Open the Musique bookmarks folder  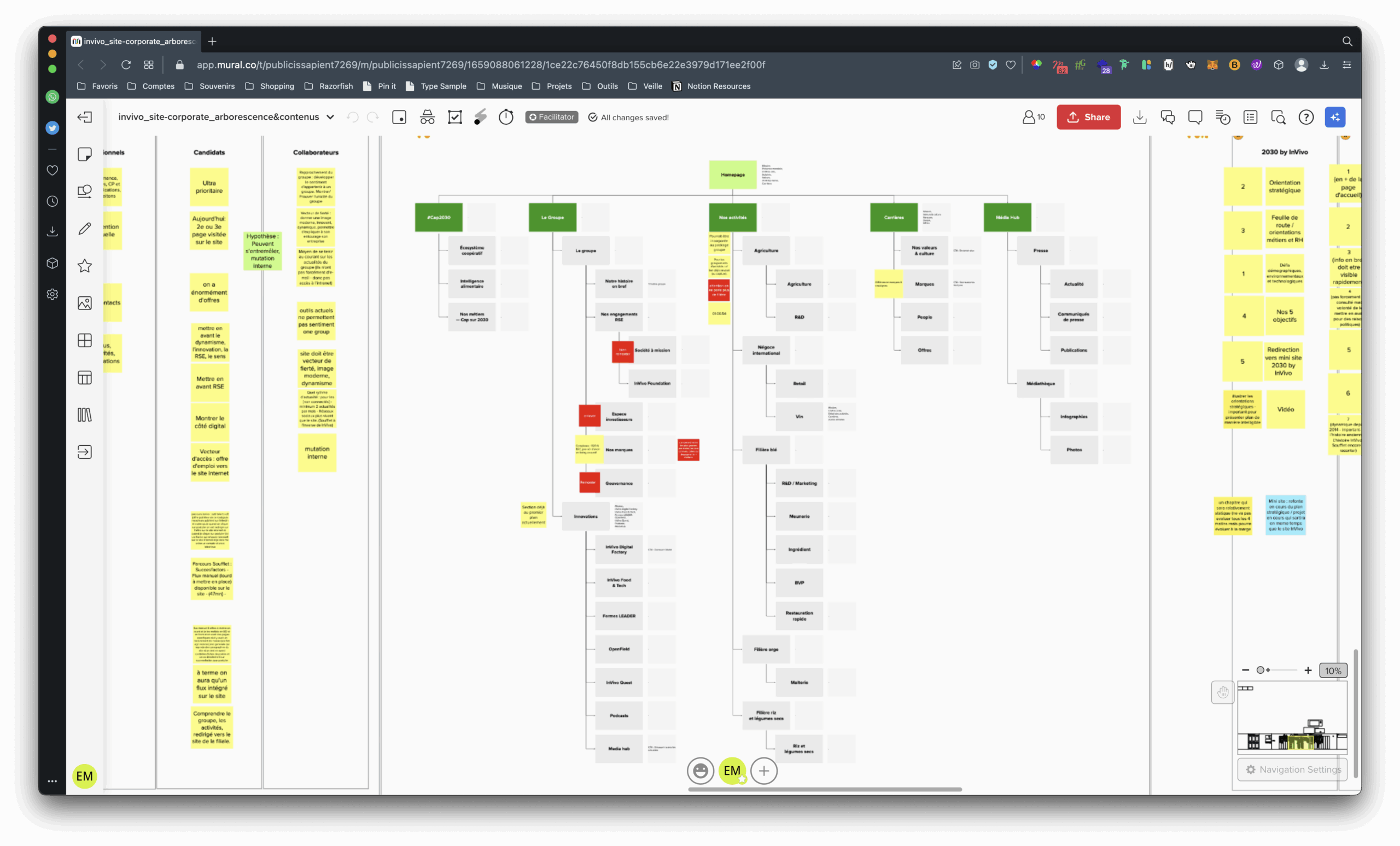click(499, 86)
